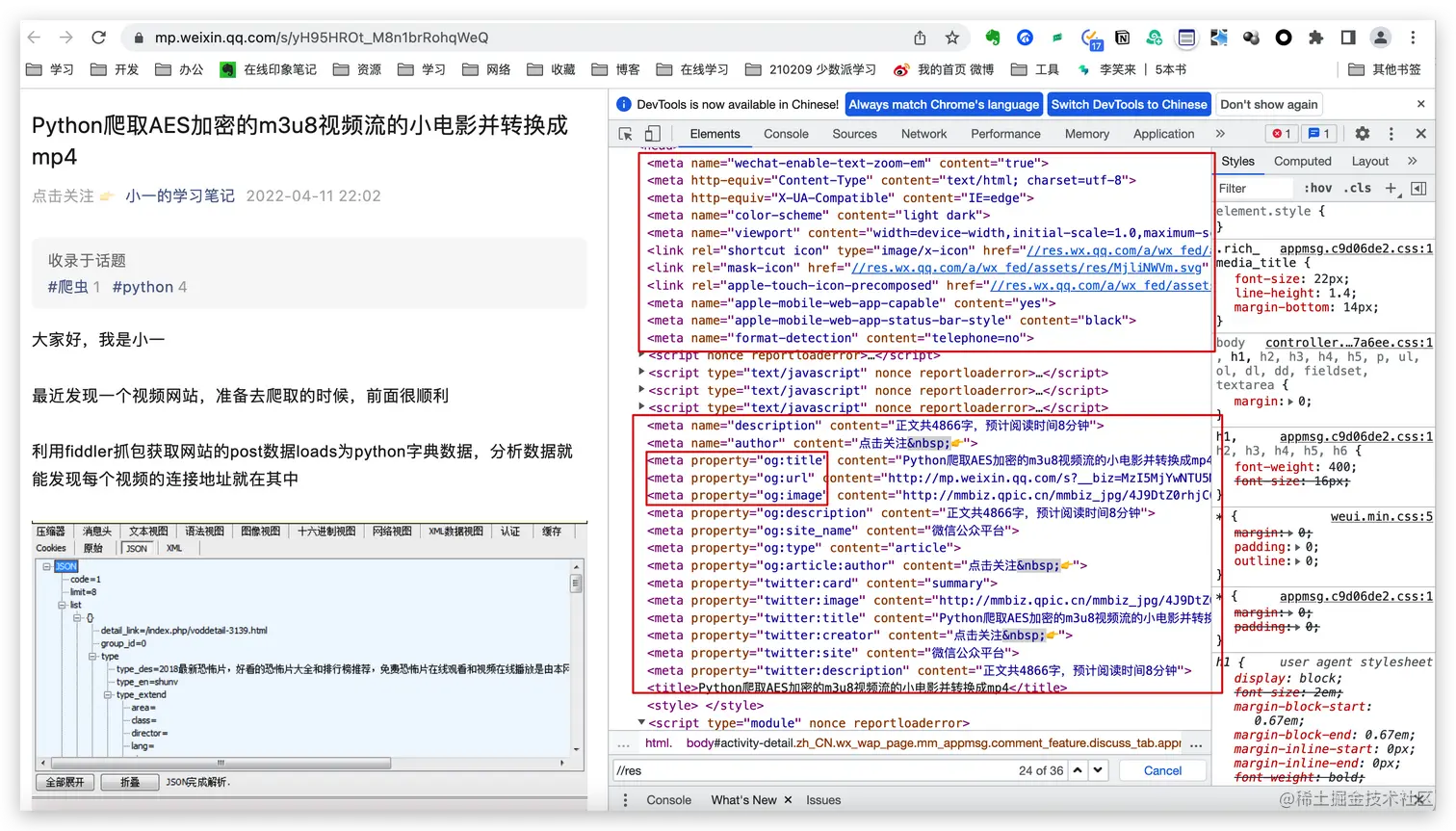Click the red error count badge

(x=1282, y=134)
